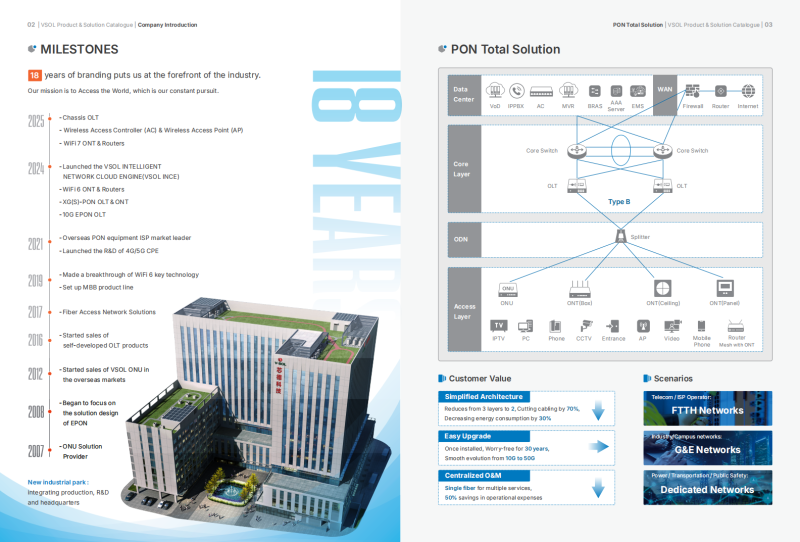800x542 pixels.
Task: Open the Dedicated Networks scenario banner
Action: coord(707,485)
